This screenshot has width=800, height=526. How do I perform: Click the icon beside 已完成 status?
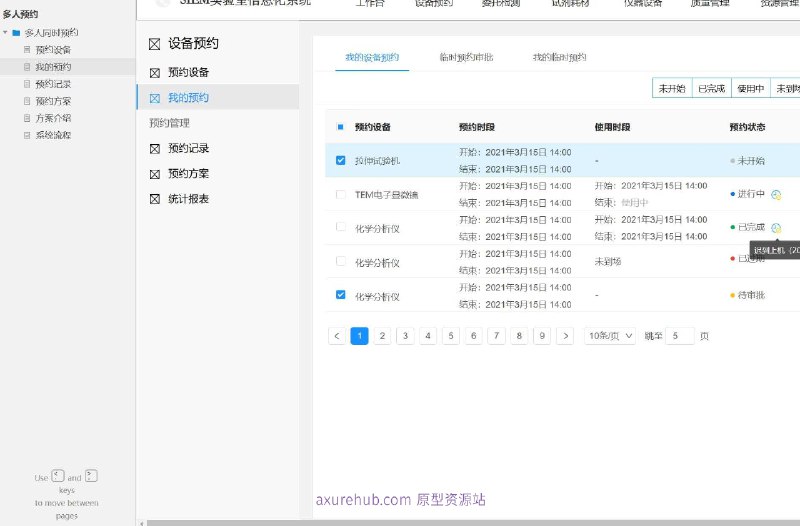tap(776, 228)
